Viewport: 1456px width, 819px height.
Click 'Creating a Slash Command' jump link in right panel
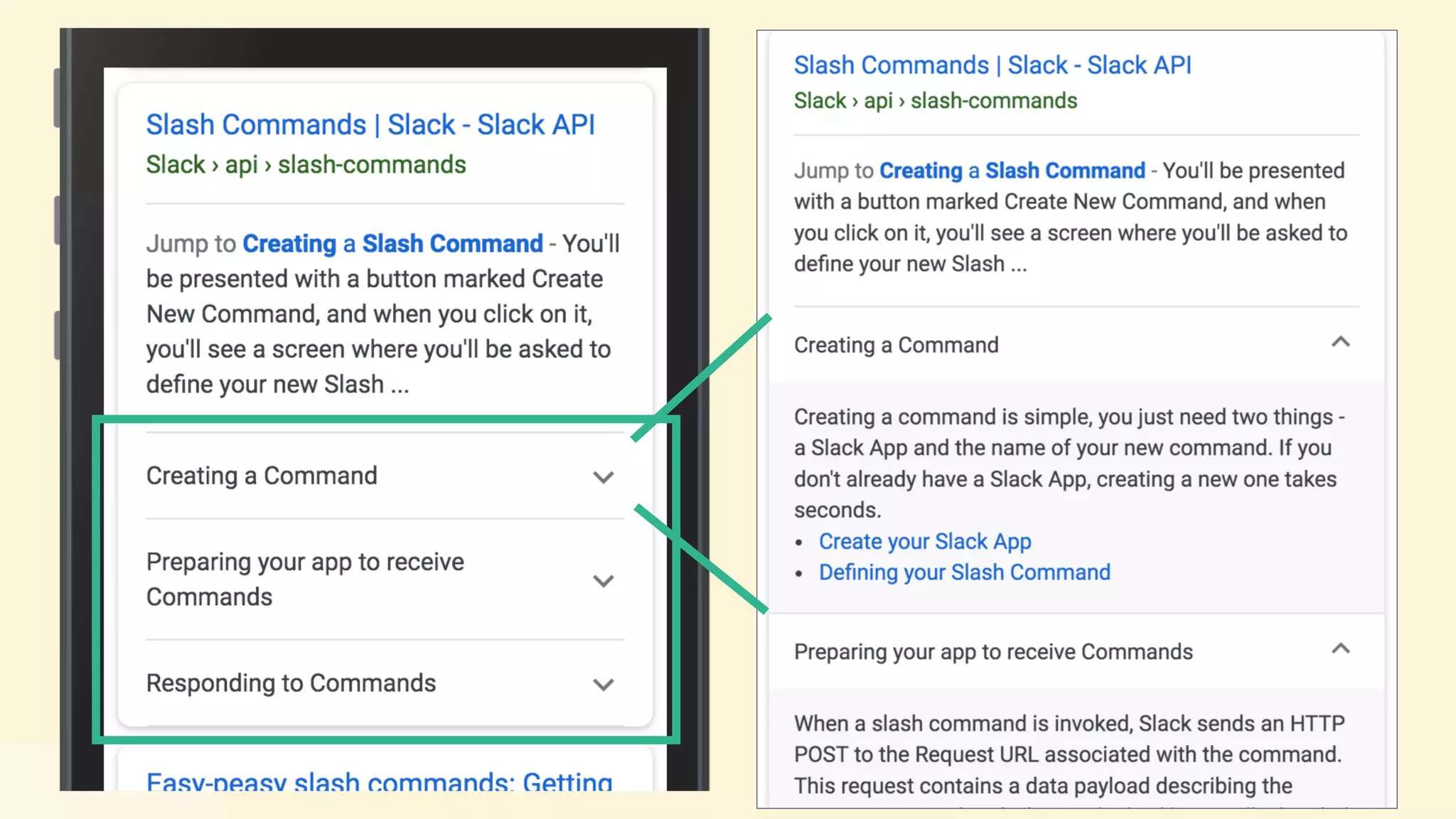click(x=1012, y=171)
